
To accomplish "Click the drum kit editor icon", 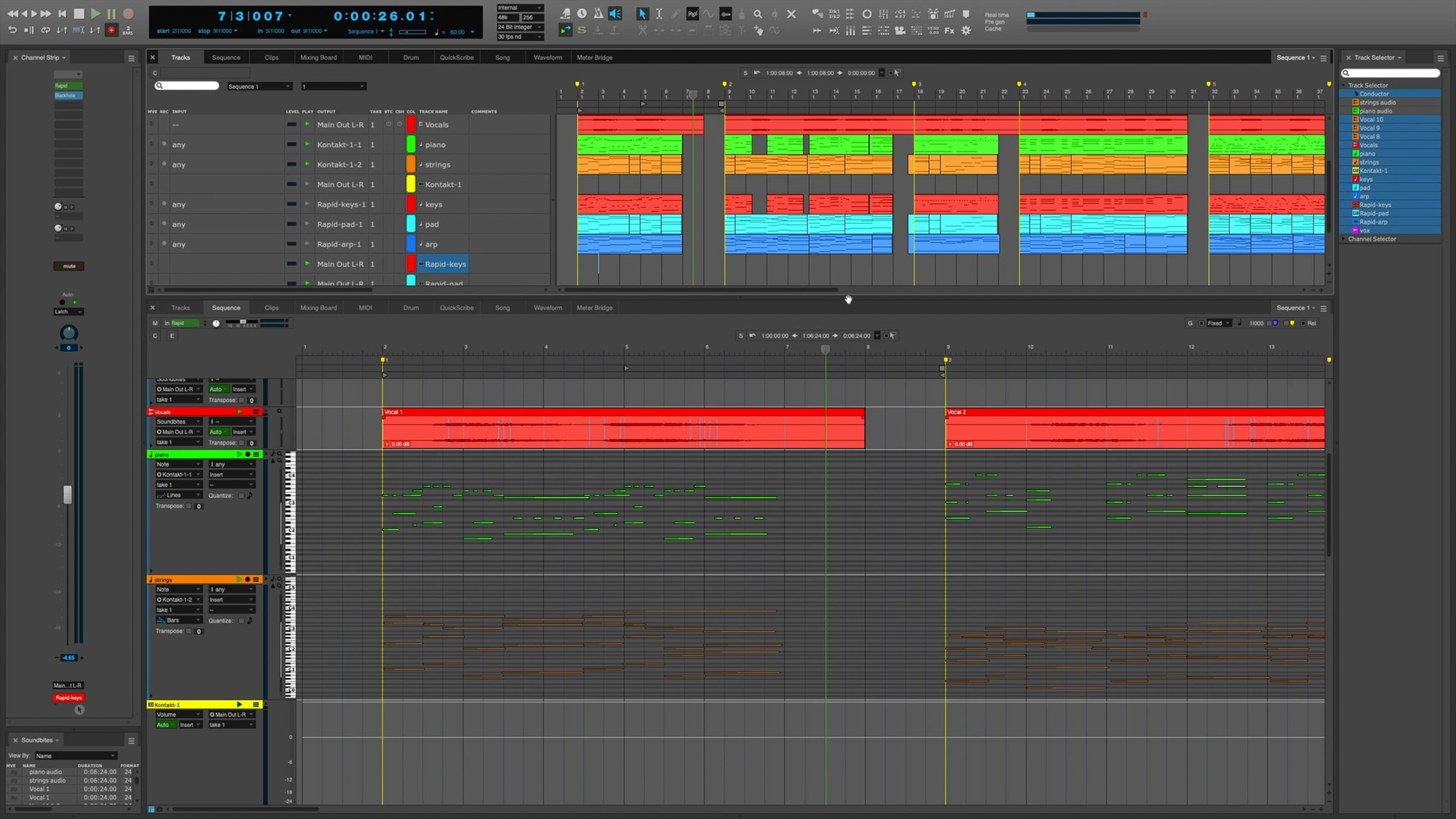I will (933, 13).
